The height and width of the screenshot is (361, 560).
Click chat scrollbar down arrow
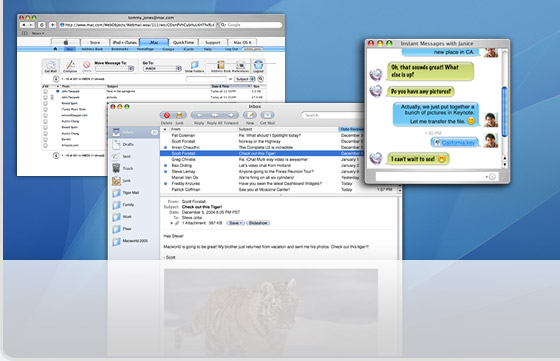504,165
